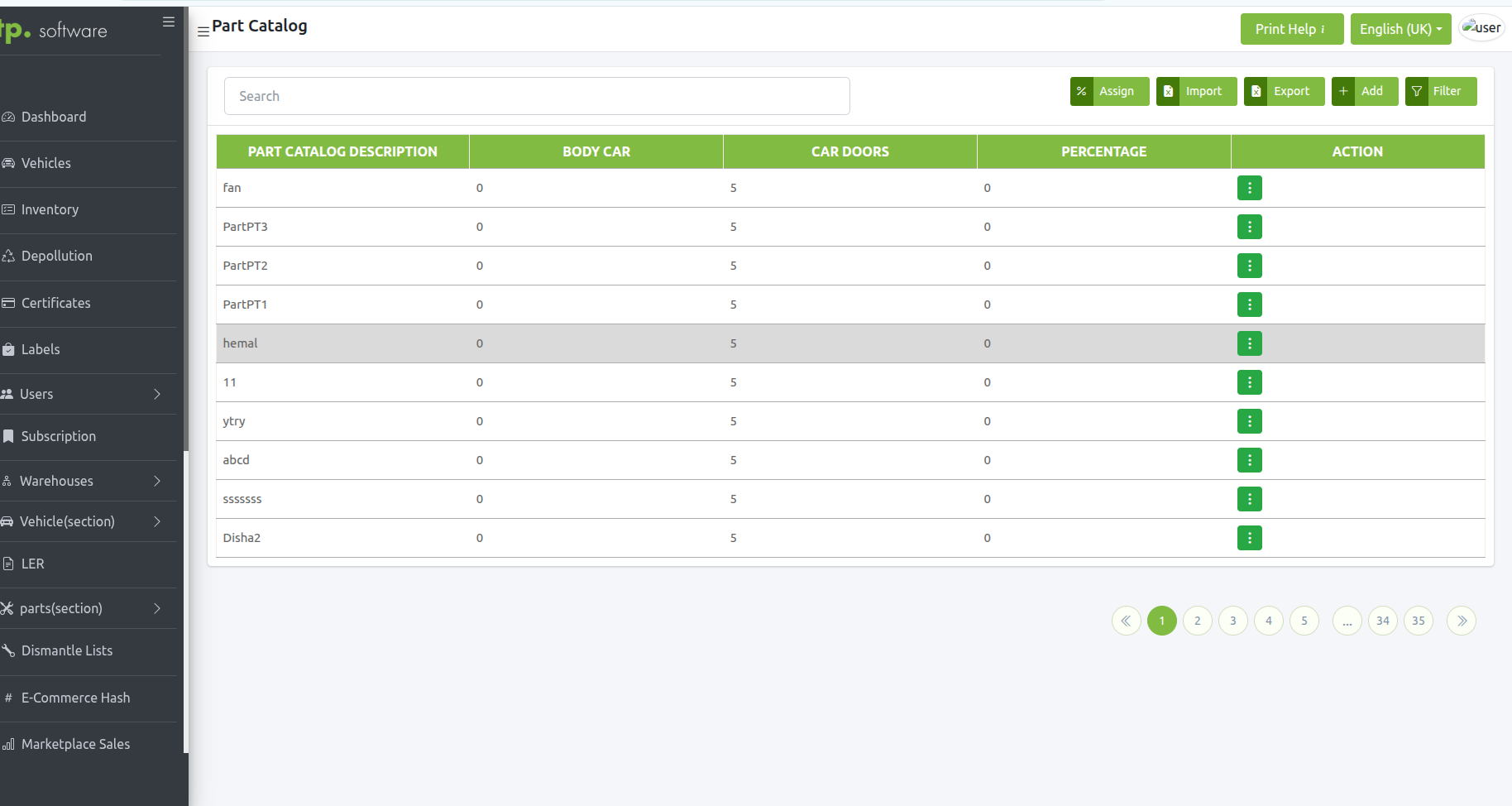Go to next page with double-arrow icon

pyautogui.click(x=1461, y=621)
